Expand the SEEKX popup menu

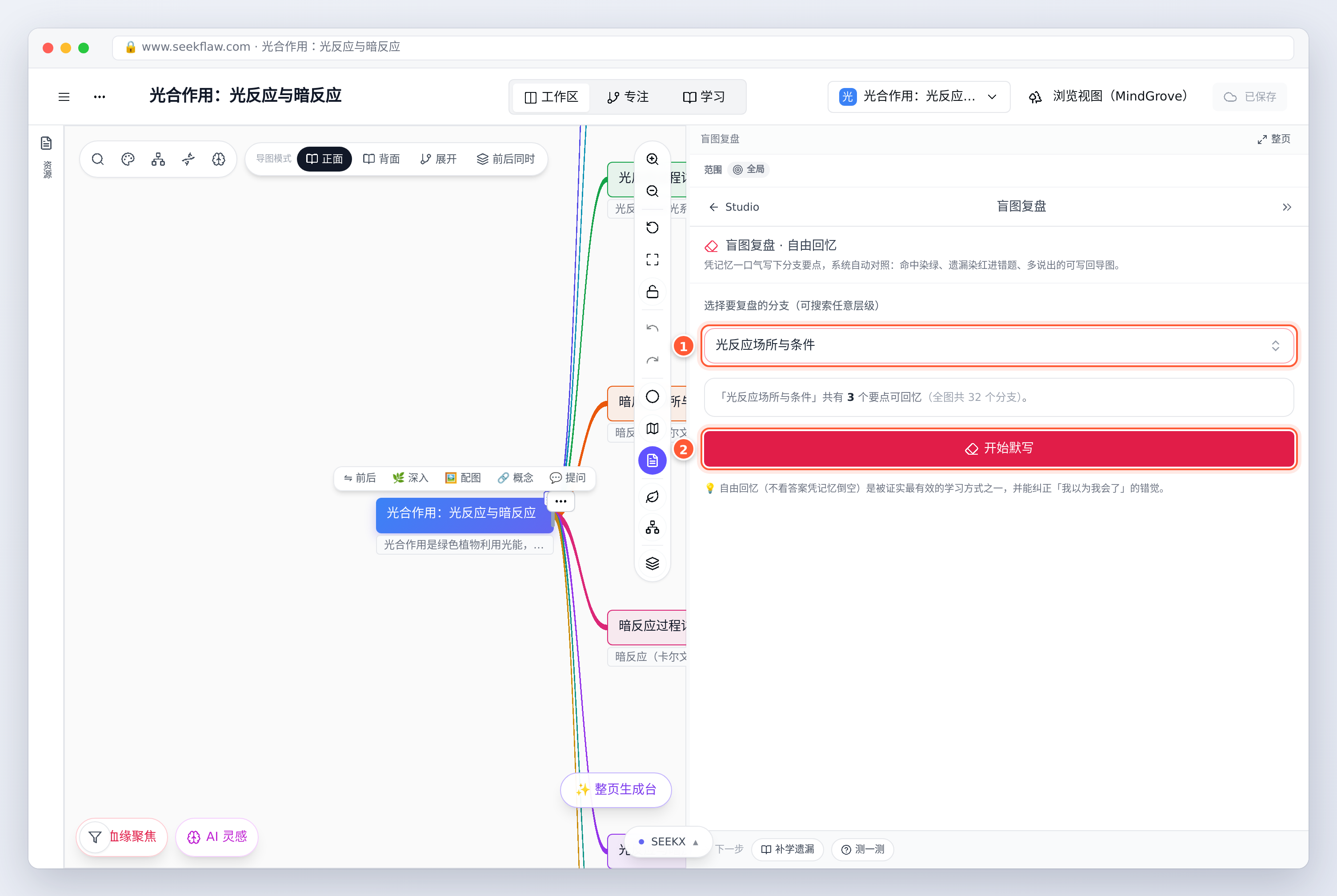pos(668,842)
